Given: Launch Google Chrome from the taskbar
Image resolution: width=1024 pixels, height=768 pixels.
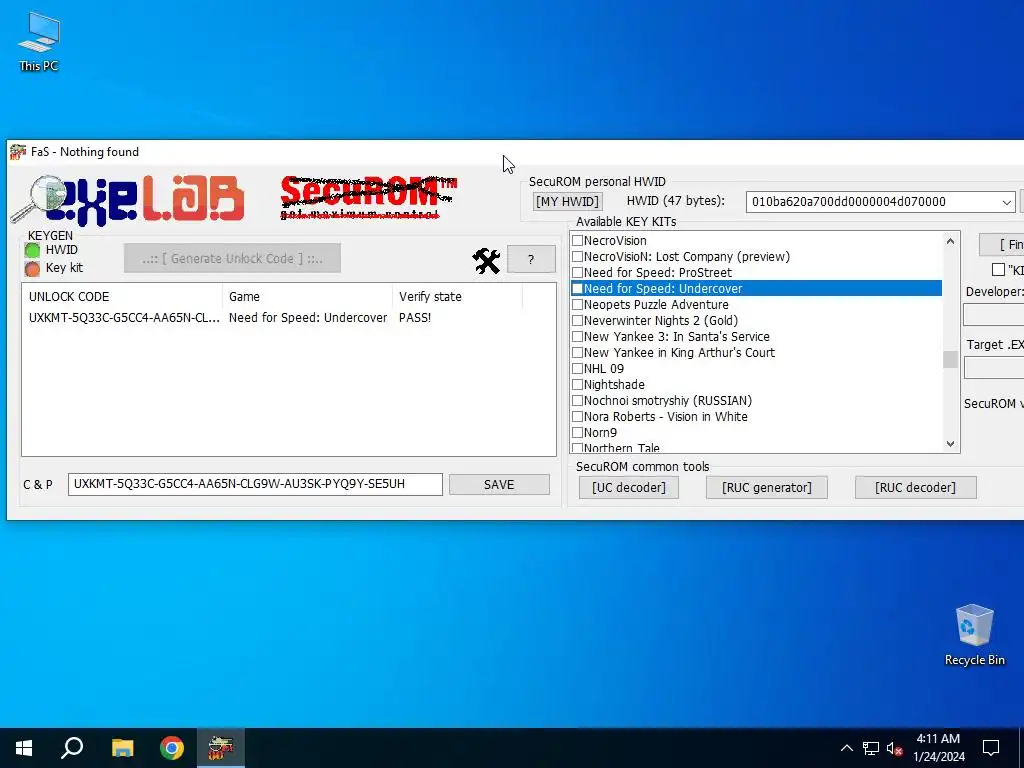Looking at the screenshot, I should [x=172, y=748].
